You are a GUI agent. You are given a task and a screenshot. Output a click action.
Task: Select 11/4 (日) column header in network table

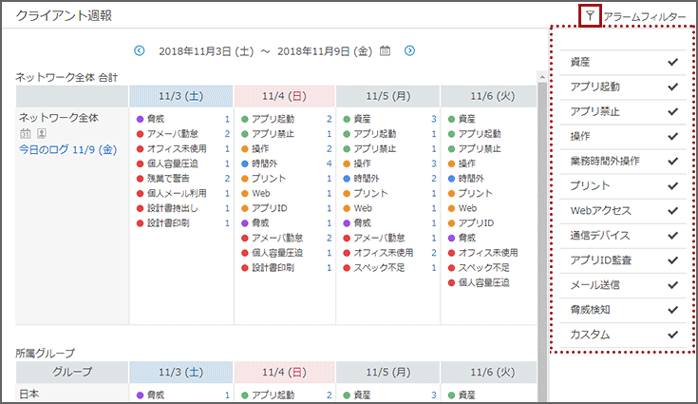point(284,96)
